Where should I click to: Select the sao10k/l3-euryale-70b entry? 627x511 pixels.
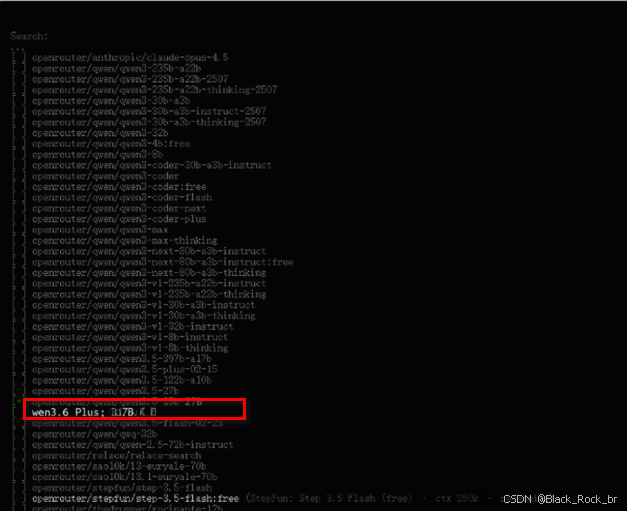coord(119,467)
